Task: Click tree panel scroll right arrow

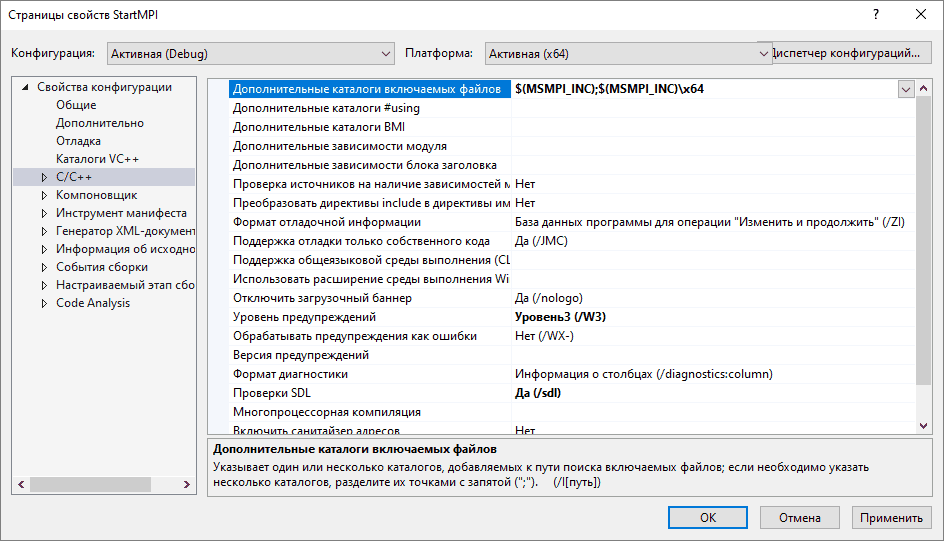Action: pos(187,484)
